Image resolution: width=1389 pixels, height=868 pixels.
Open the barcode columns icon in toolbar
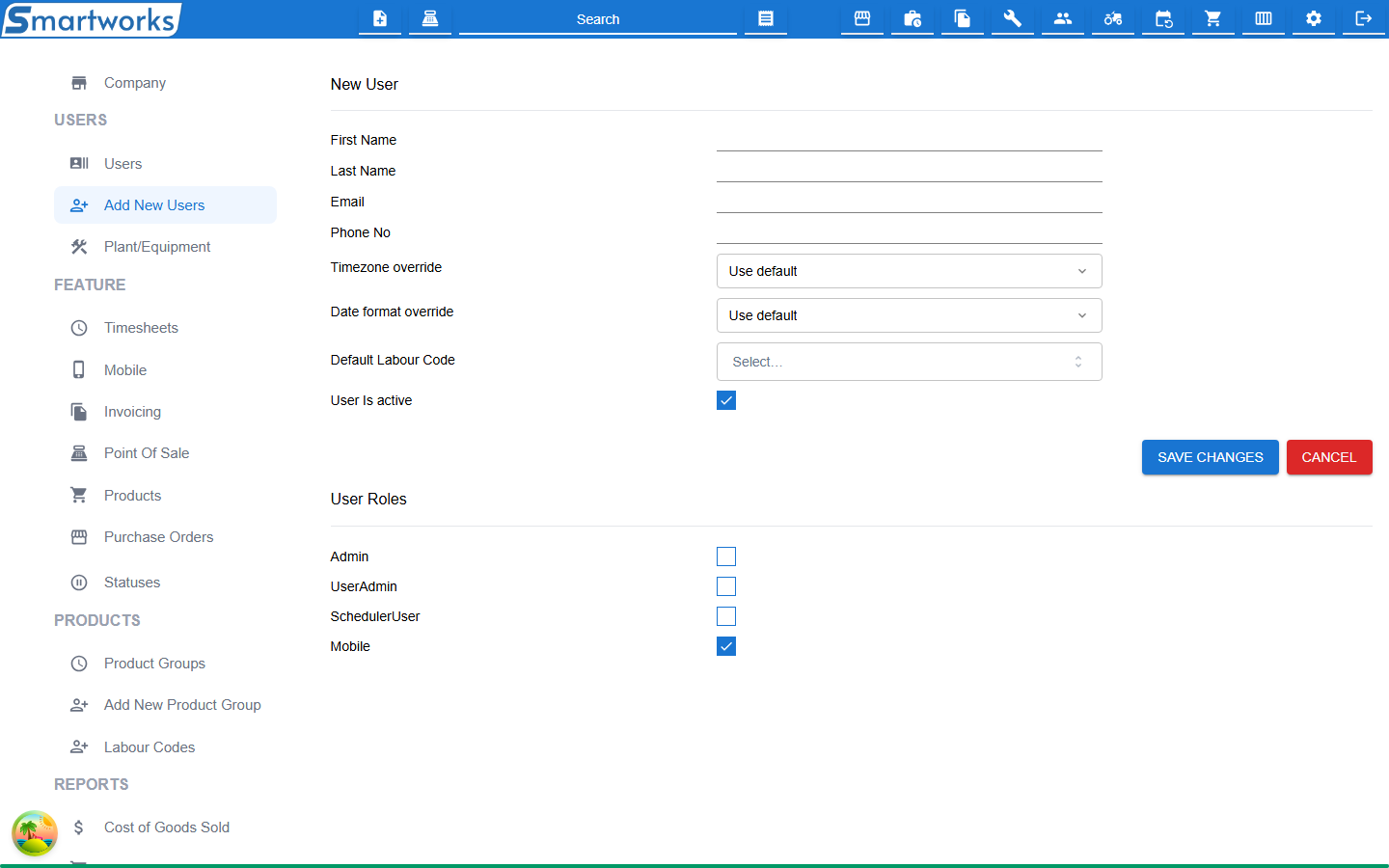[1264, 18]
